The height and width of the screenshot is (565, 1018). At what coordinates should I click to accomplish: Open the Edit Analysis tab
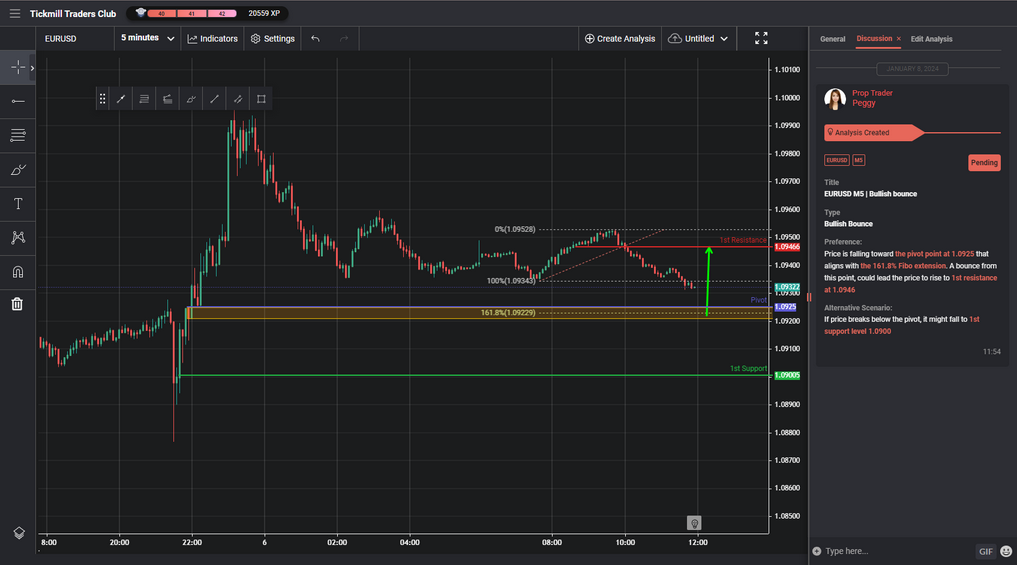click(931, 39)
